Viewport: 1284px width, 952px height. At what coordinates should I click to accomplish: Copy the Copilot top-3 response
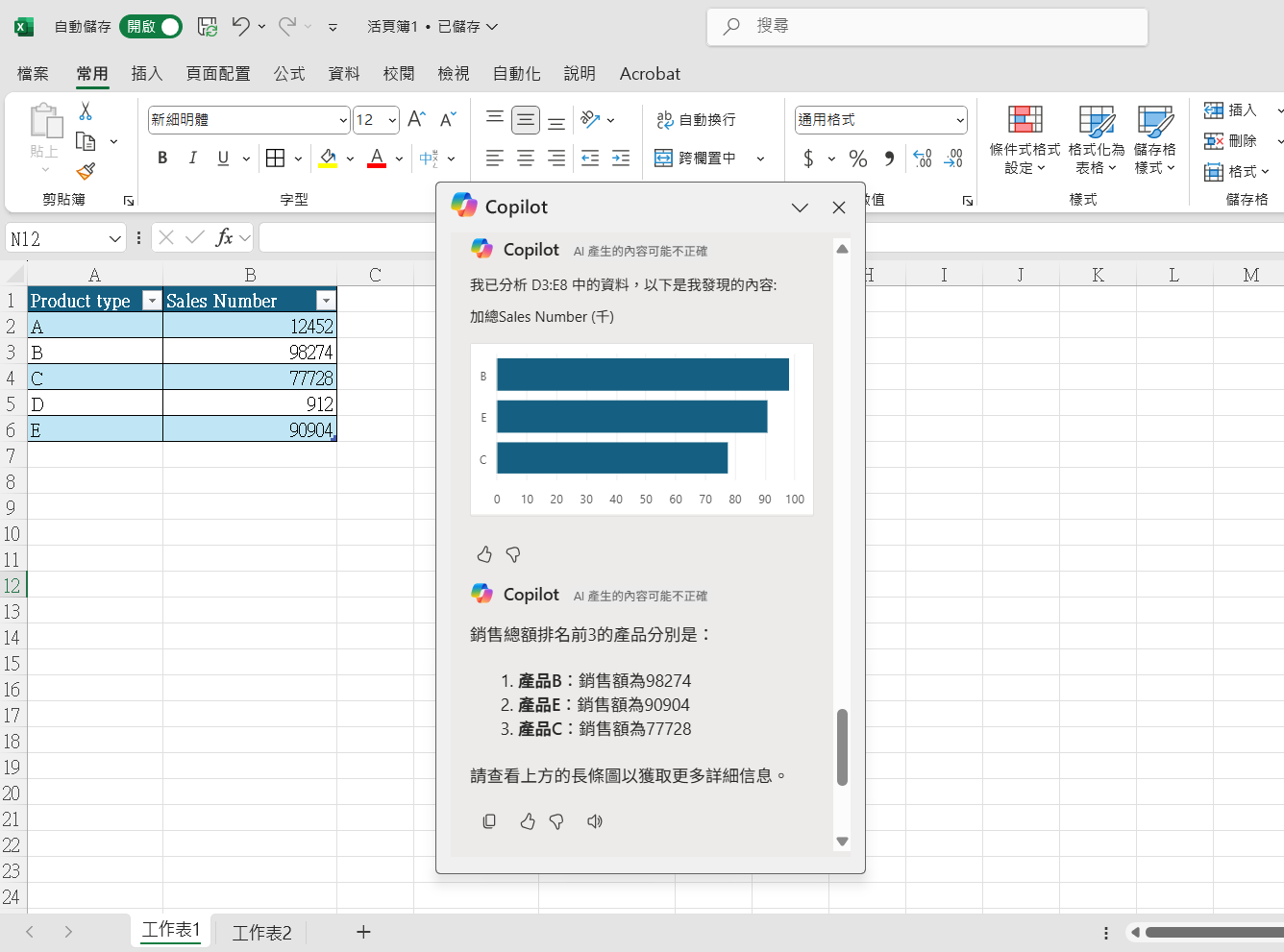[489, 821]
